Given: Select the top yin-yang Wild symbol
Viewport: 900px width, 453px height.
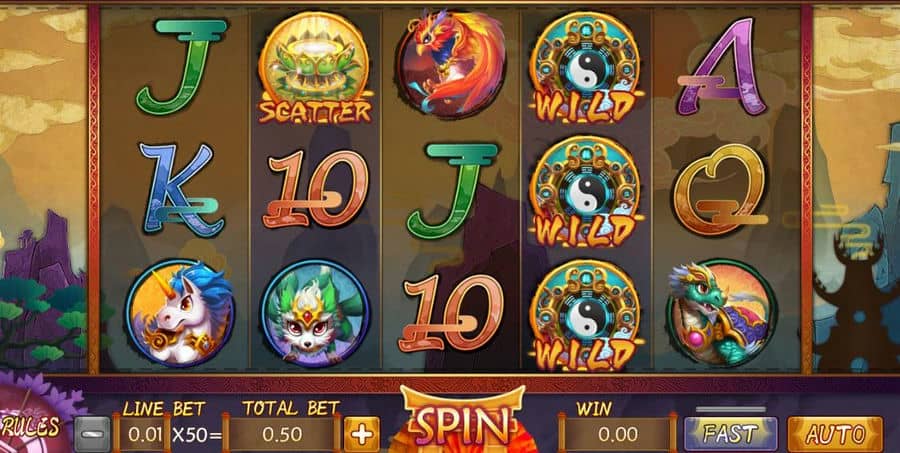Looking at the screenshot, I should coord(584,68).
